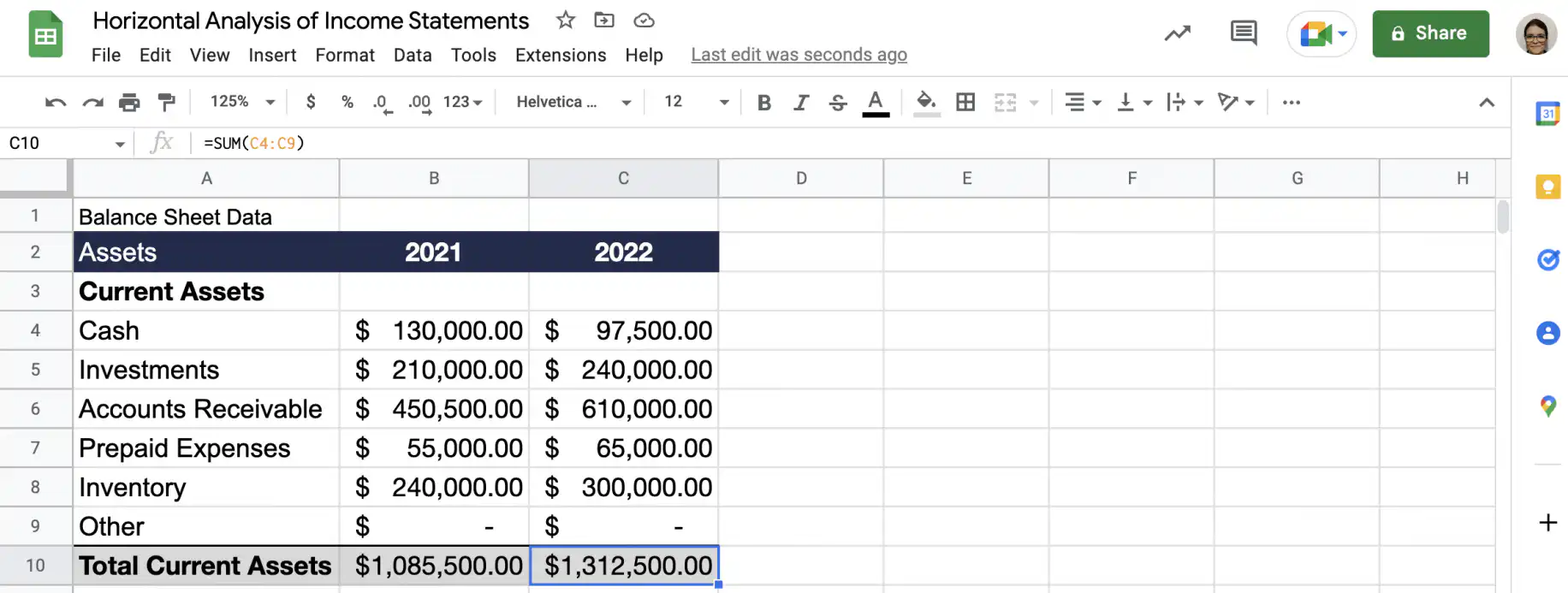Expand the Helvetica font dropdown
The image size is (1568, 593).
pos(573,102)
